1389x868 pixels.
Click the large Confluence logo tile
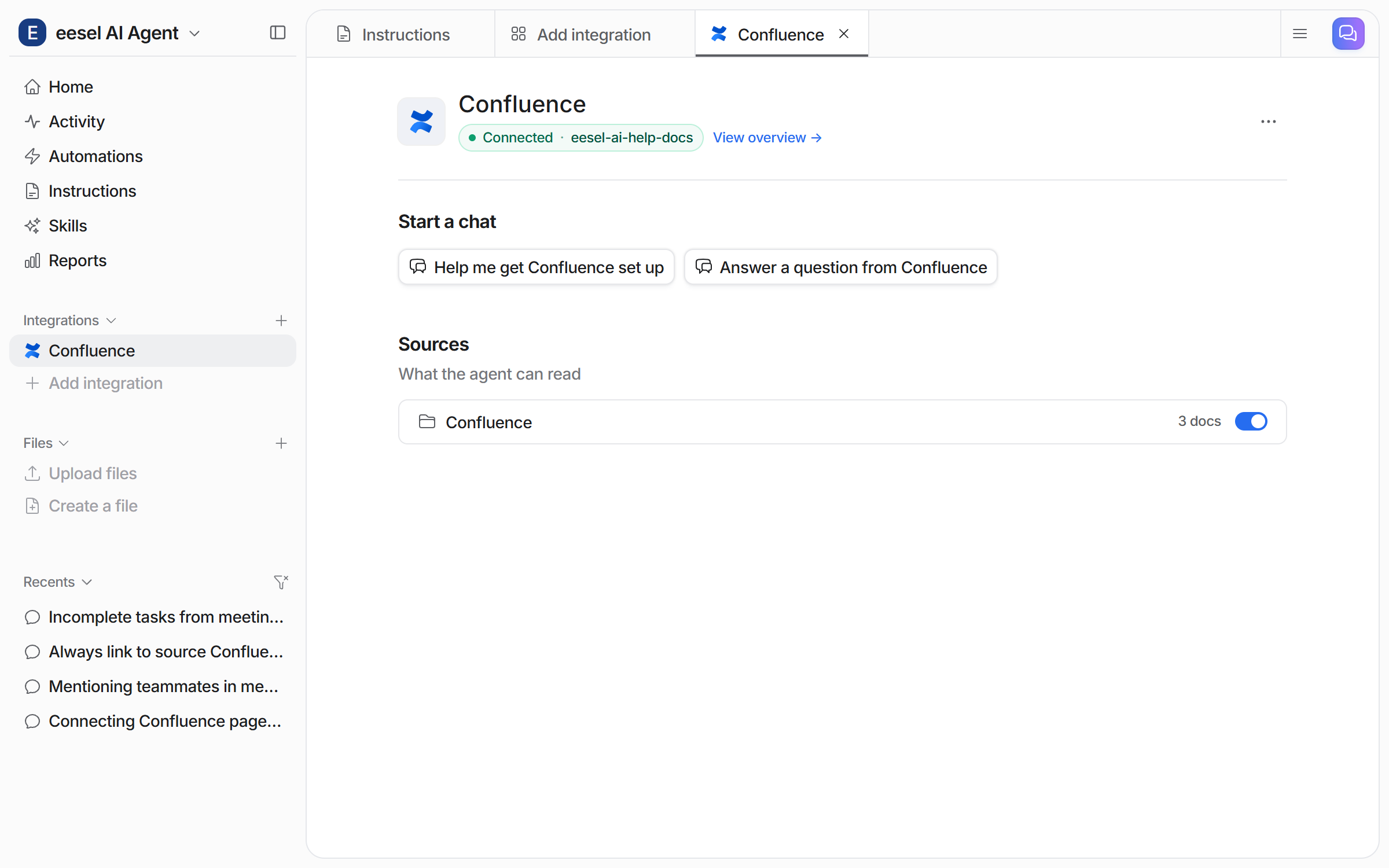click(x=421, y=122)
